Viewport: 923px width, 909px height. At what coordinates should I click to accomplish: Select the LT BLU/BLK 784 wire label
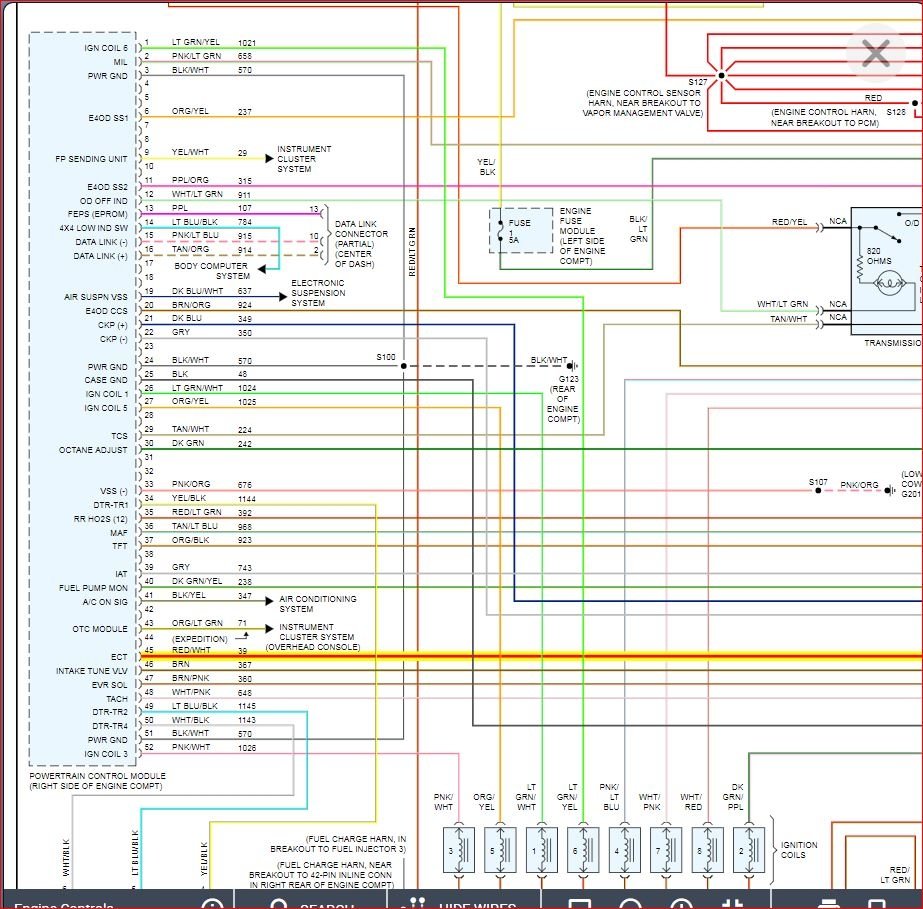[211, 222]
